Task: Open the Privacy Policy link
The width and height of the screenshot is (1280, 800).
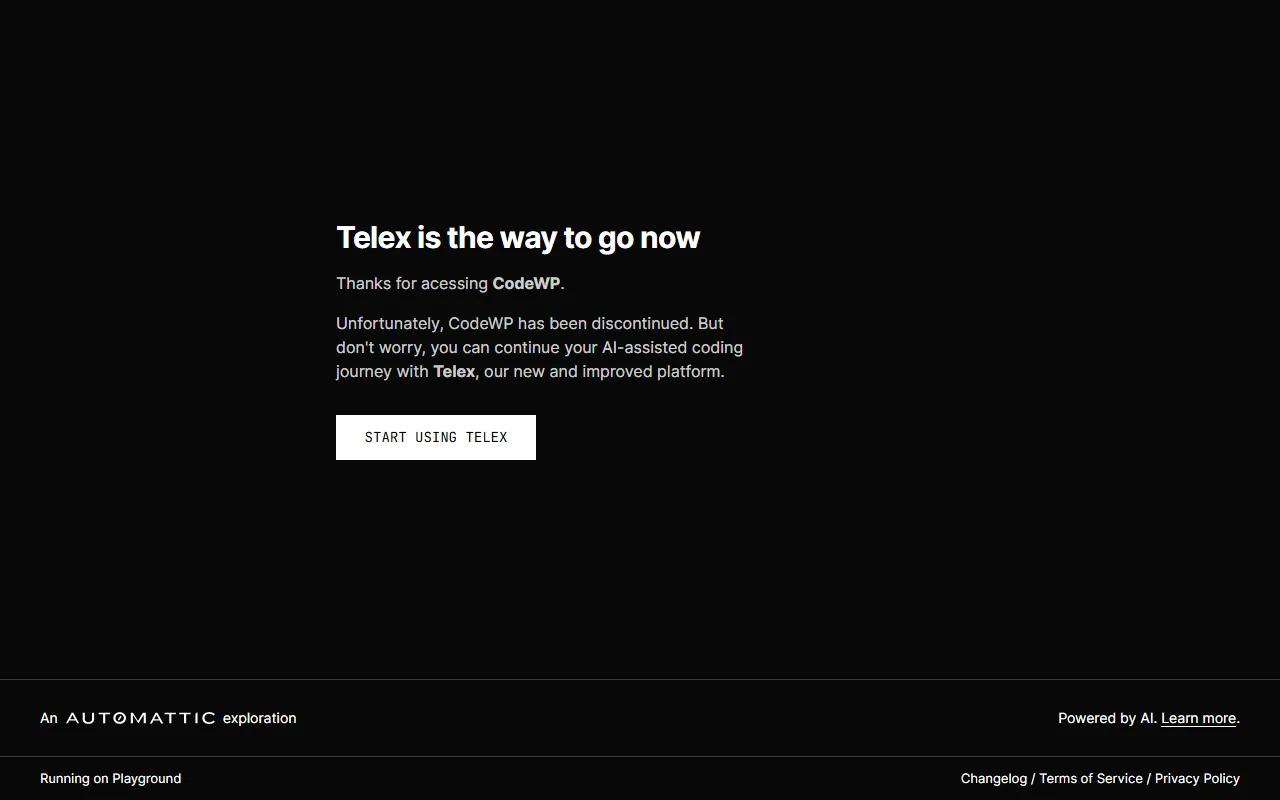Action: tap(1197, 778)
